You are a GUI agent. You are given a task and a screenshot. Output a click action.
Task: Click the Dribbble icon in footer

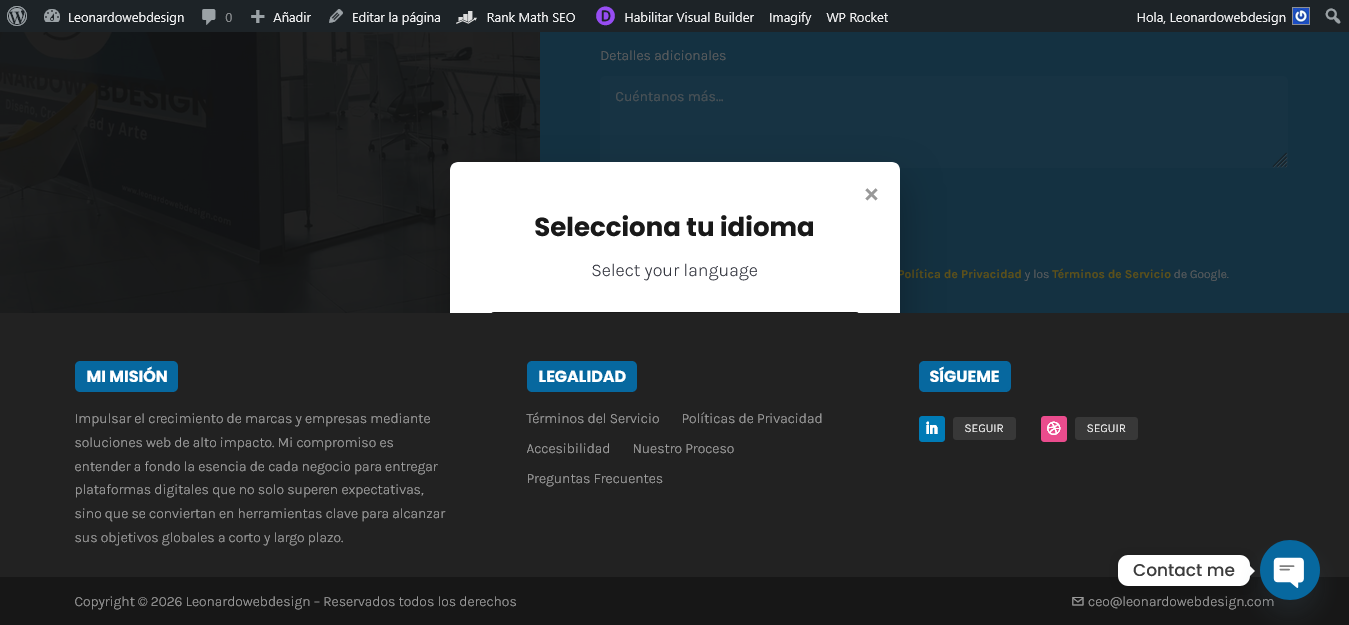tap(1053, 429)
